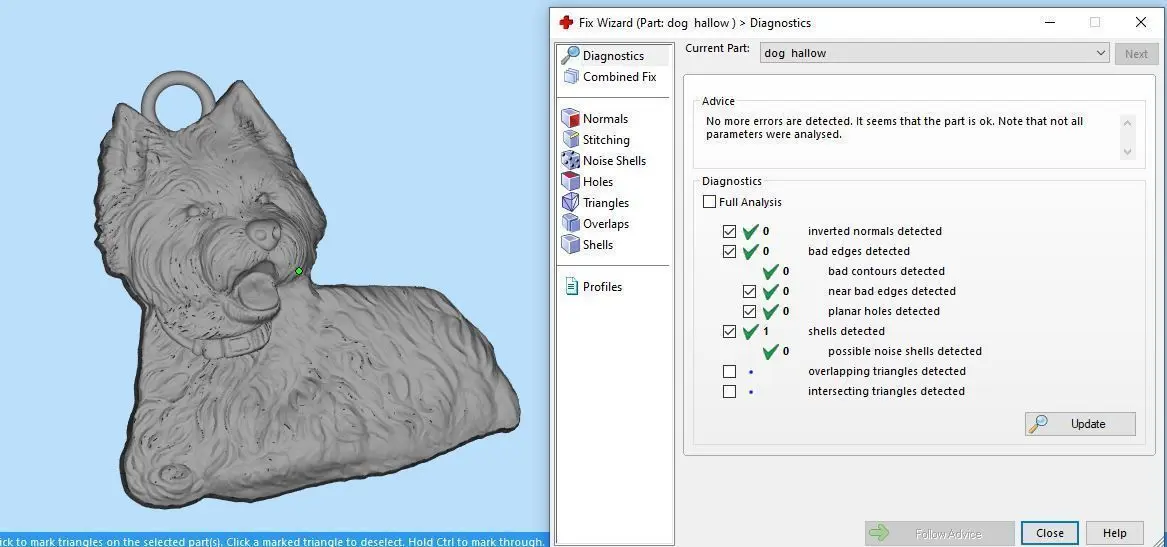Close the Fix Wizard with X

pyautogui.click(x=1140, y=22)
